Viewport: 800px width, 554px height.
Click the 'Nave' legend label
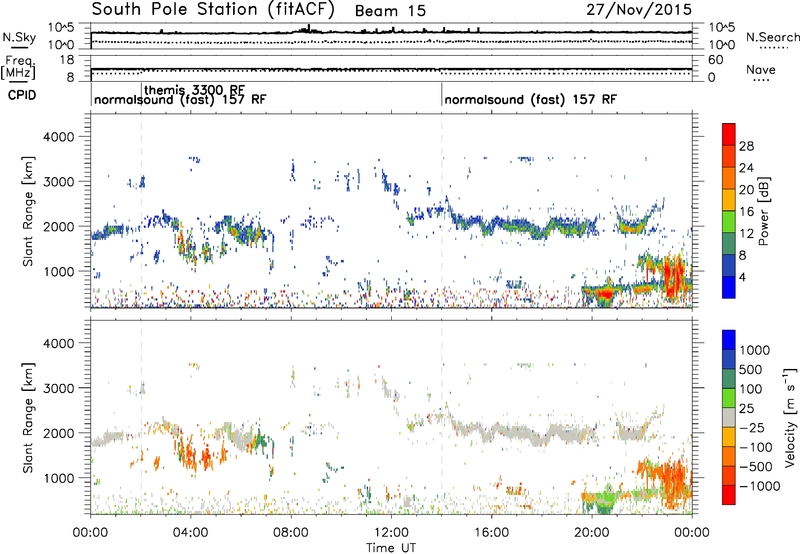pyautogui.click(x=761, y=70)
